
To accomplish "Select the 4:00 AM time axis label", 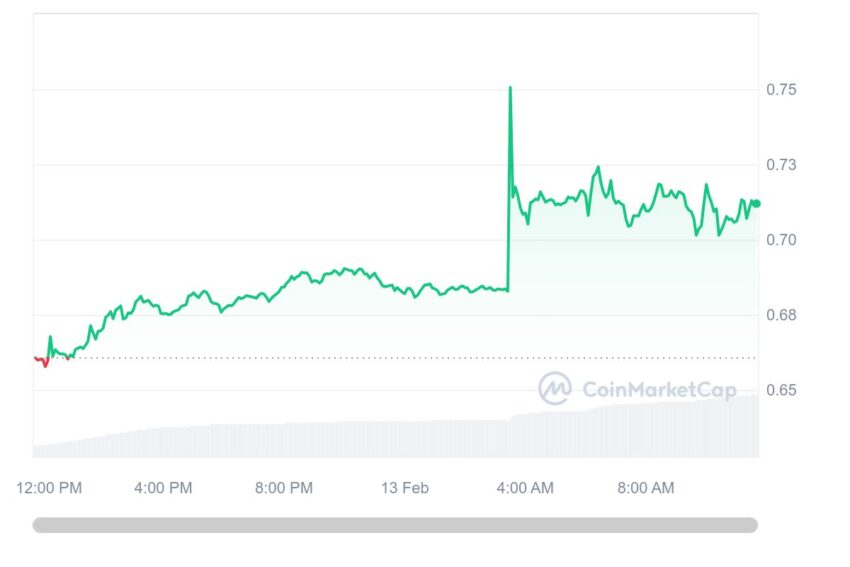I will [x=525, y=488].
